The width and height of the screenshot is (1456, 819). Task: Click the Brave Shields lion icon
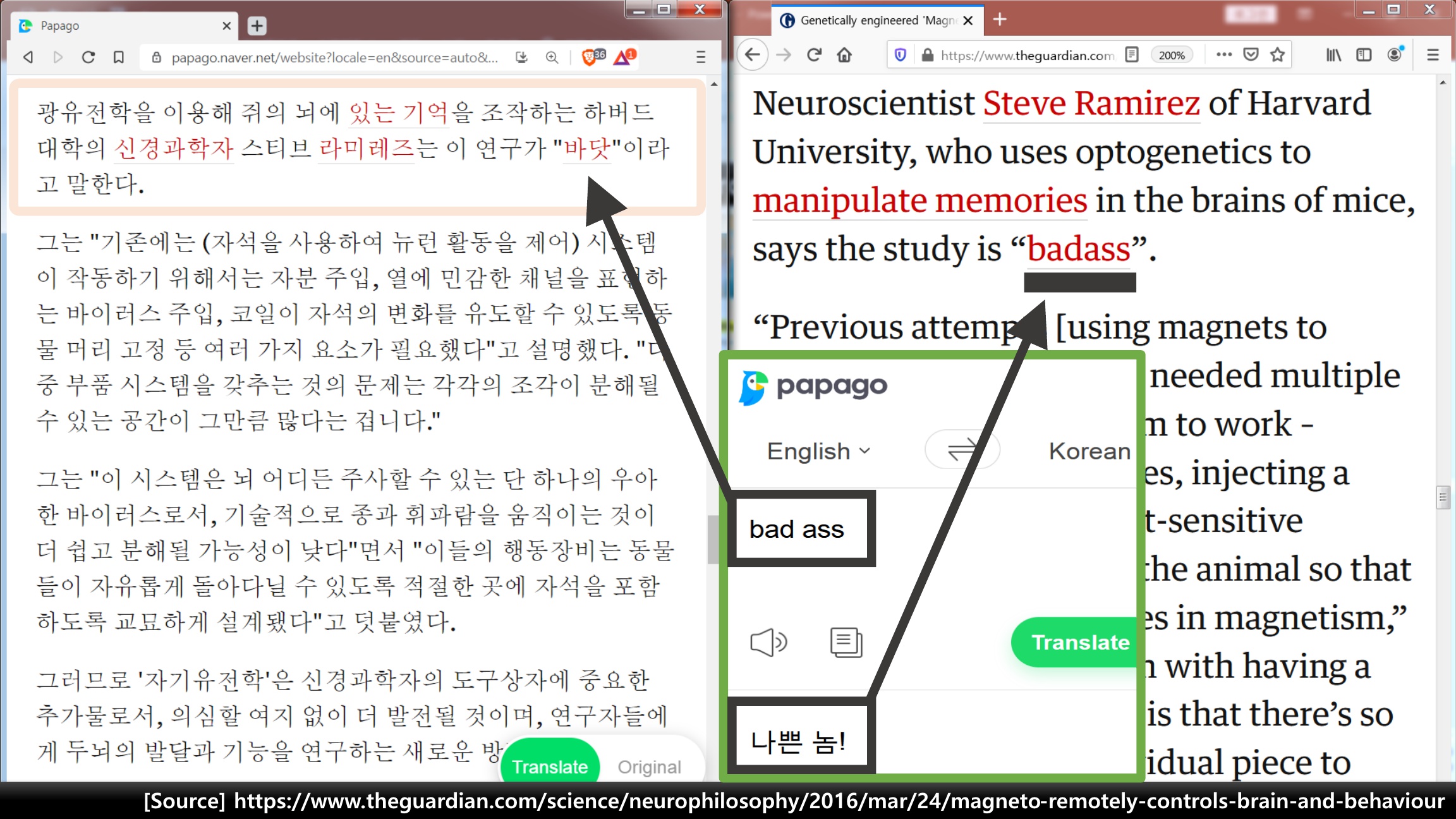[x=590, y=57]
